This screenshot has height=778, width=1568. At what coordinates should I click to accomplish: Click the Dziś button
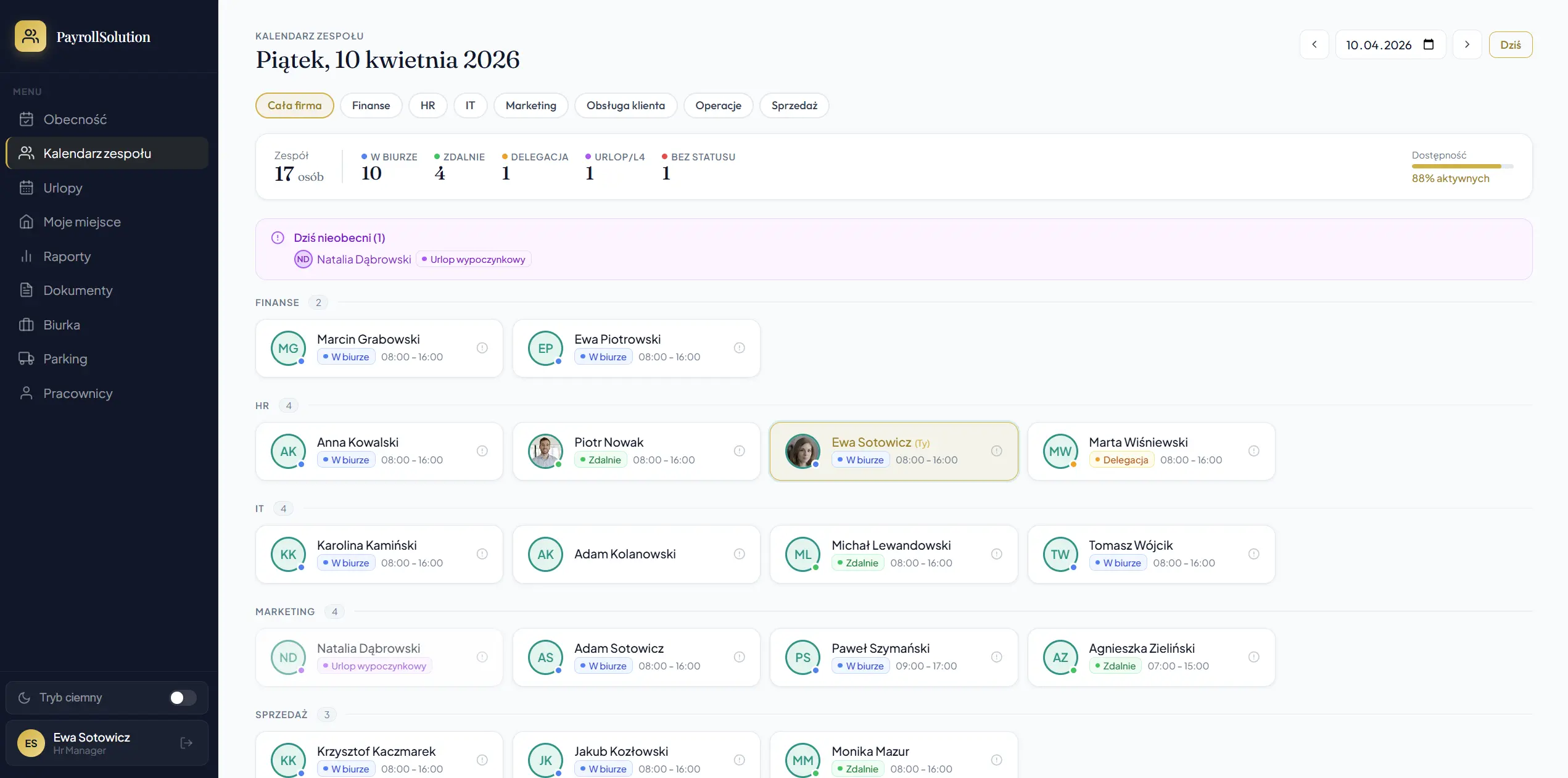click(1510, 44)
